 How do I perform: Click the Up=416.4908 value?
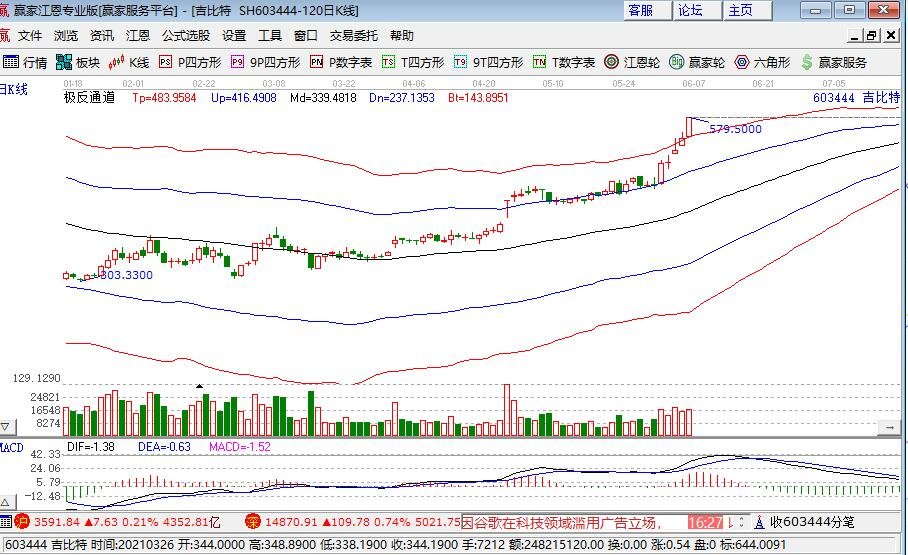244,98
